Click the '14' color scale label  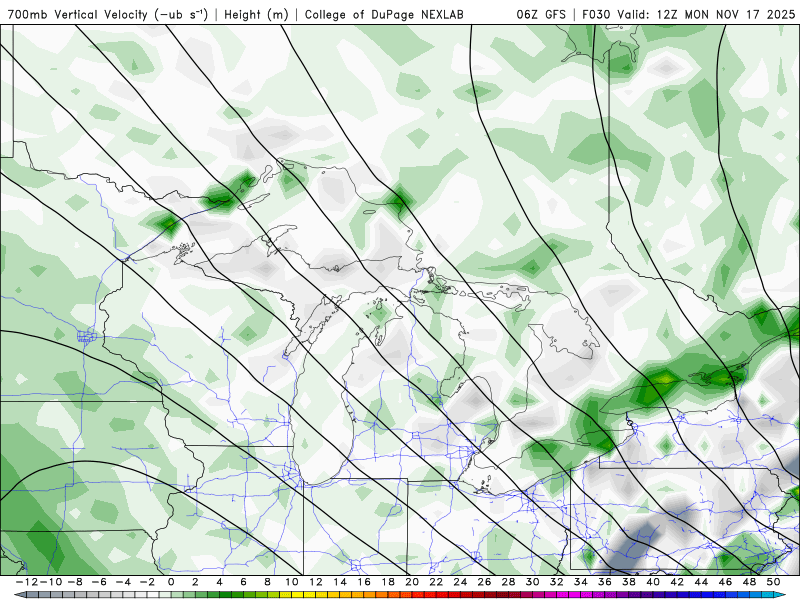340,582
